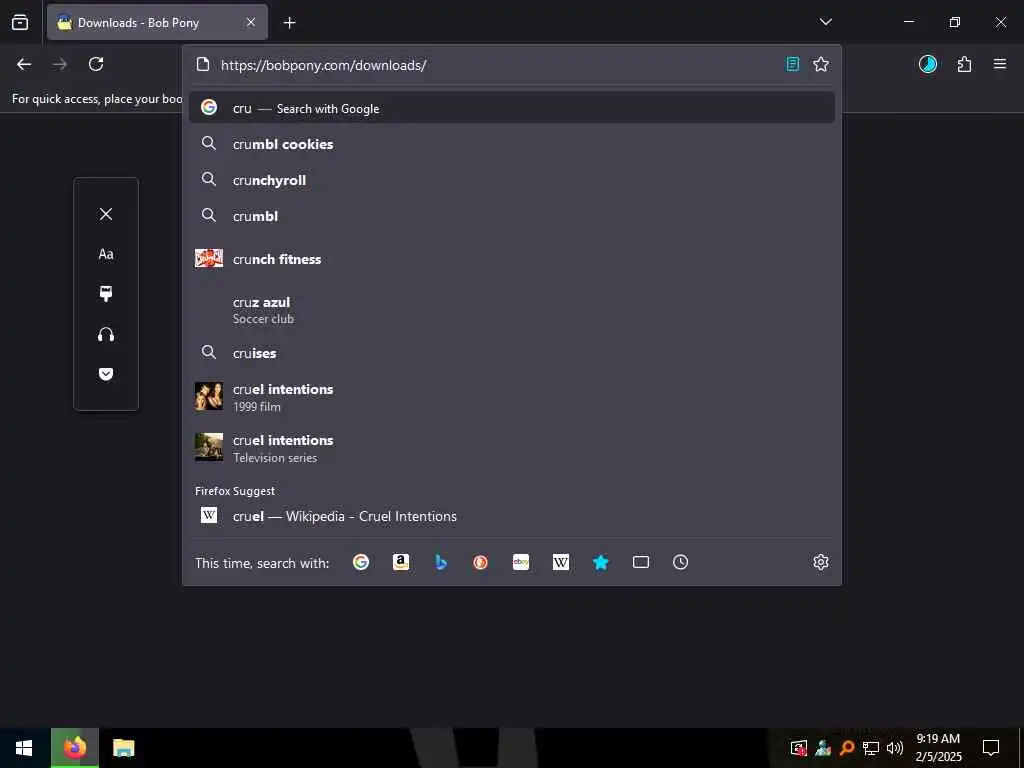Open the Windows Start menu

[24, 748]
